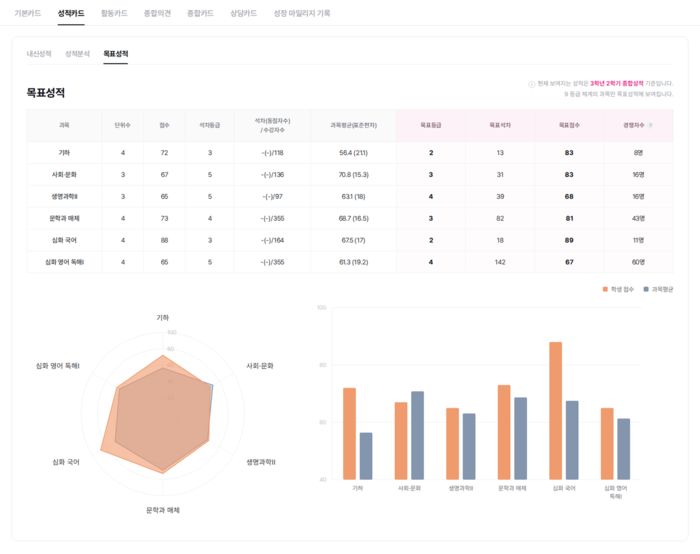This screenshot has width=700, height=554.
Task: Click the 사회·문화 label on the radar chart
Action: pyautogui.click(x=260, y=366)
